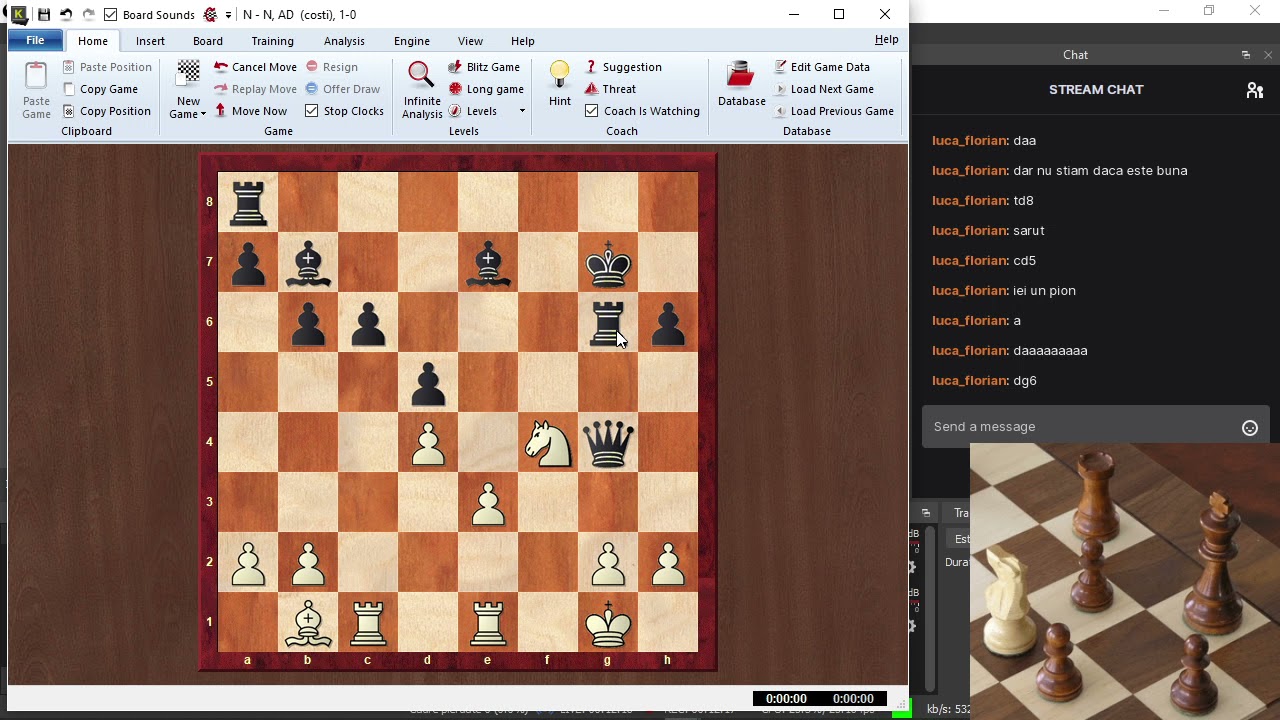Switch to the Board tab
Viewport: 1280px width, 720px height.
pos(208,41)
